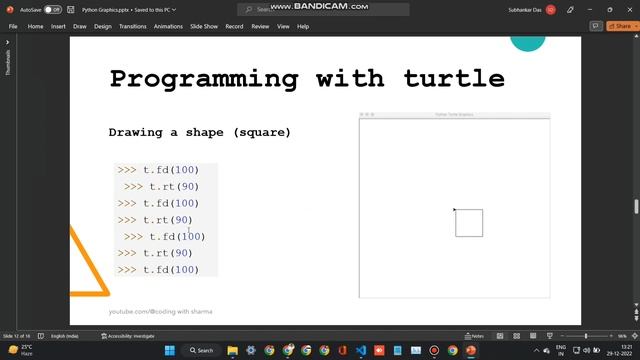This screenshot has height=360, width=640.
Task: Switch to the Record tab
Action: [x=234, y=27]
